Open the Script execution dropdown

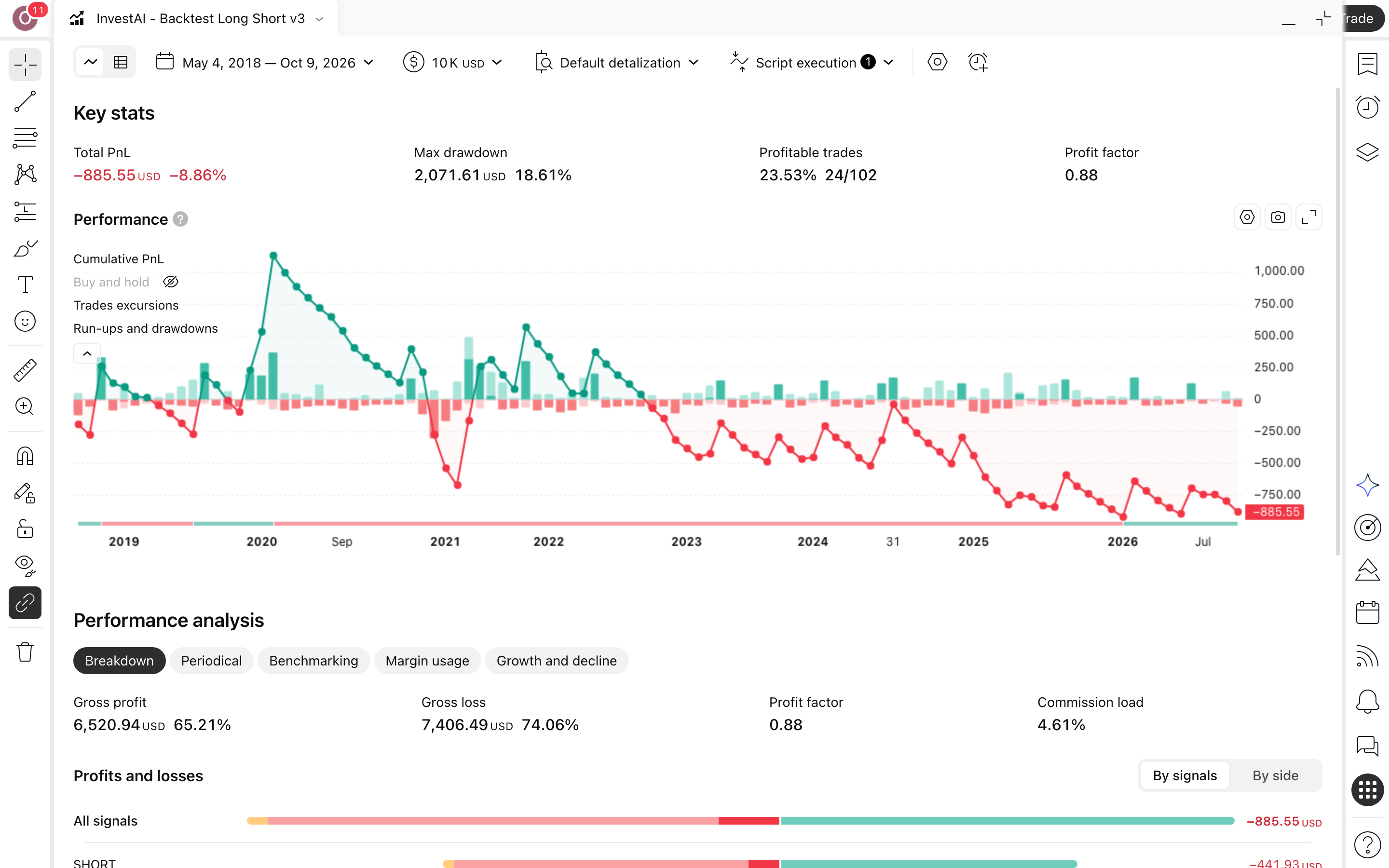(812, 63)
